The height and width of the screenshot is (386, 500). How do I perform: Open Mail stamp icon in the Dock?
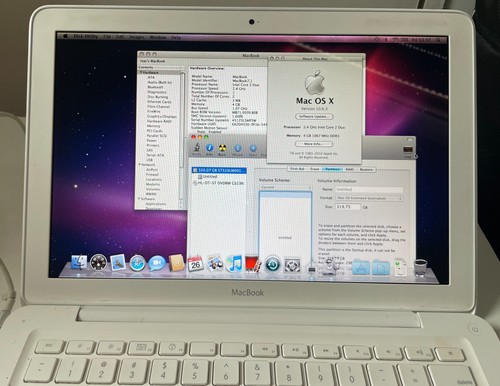tap(118, 262)
